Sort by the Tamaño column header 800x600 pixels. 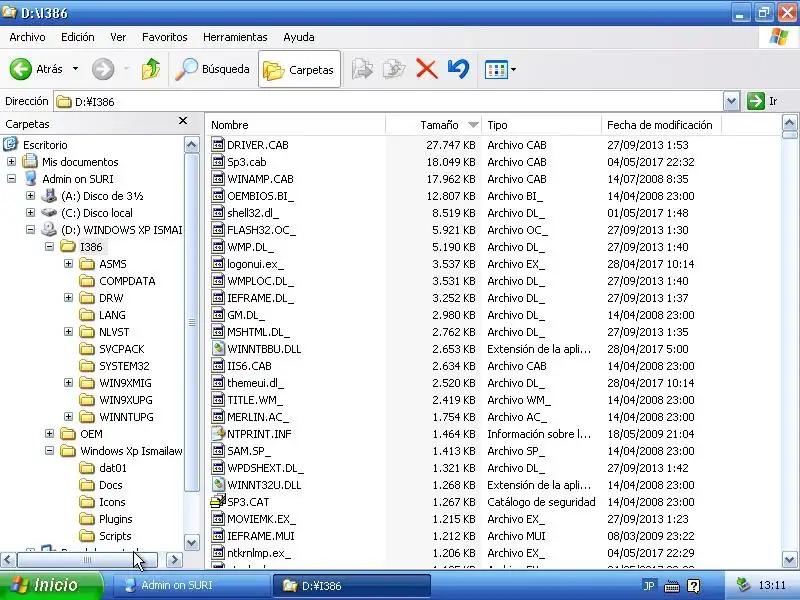(433, 125)
